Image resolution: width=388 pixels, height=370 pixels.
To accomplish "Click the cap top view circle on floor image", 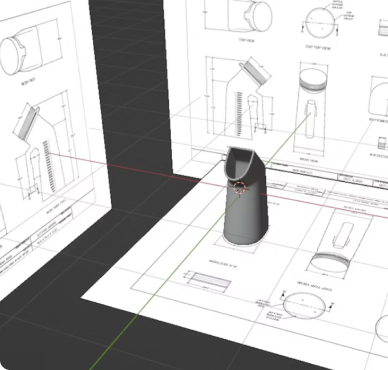I will (304, 306).
